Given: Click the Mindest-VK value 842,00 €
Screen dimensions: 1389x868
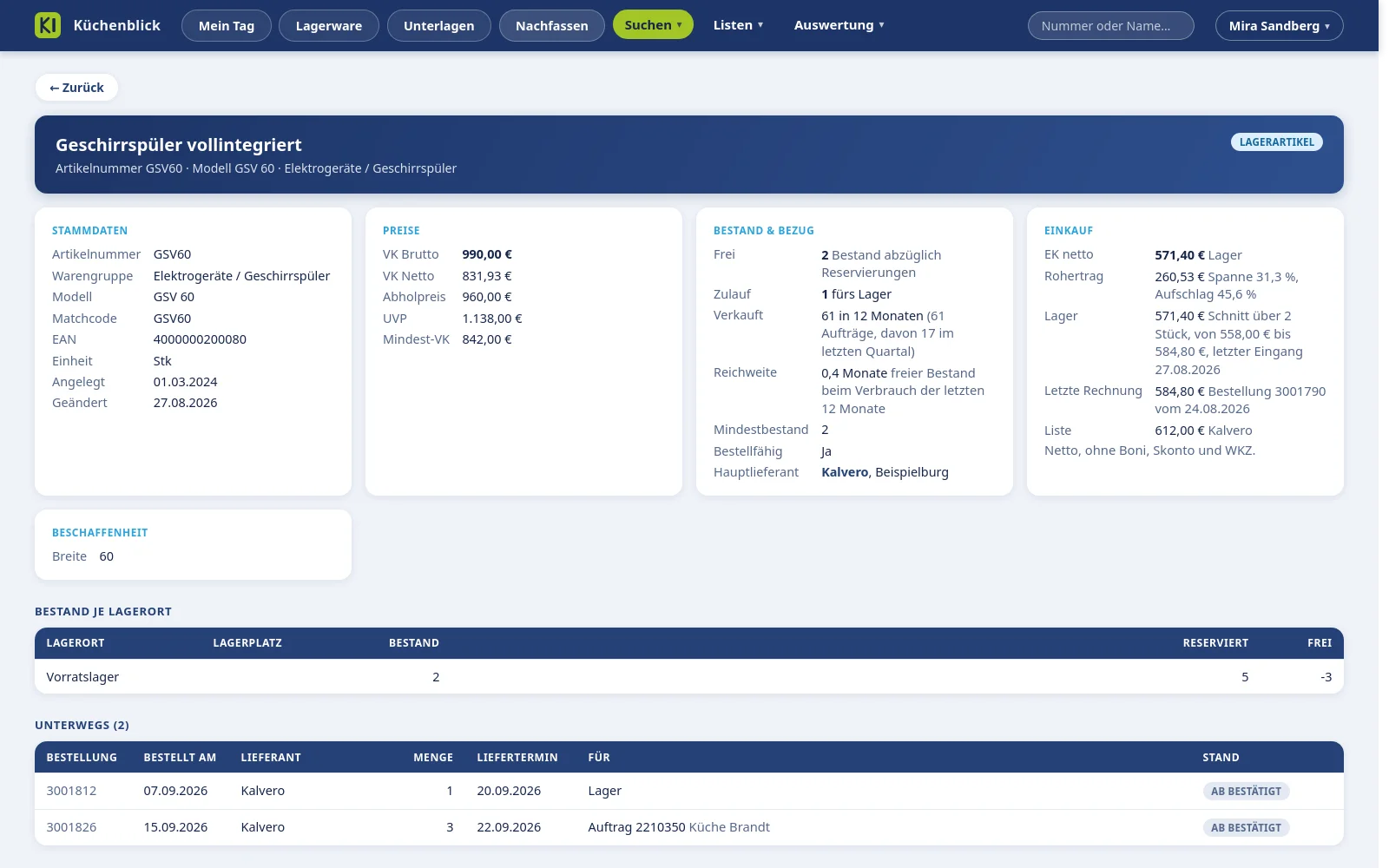Looking at the screenshot, I should tap(487, 339).
